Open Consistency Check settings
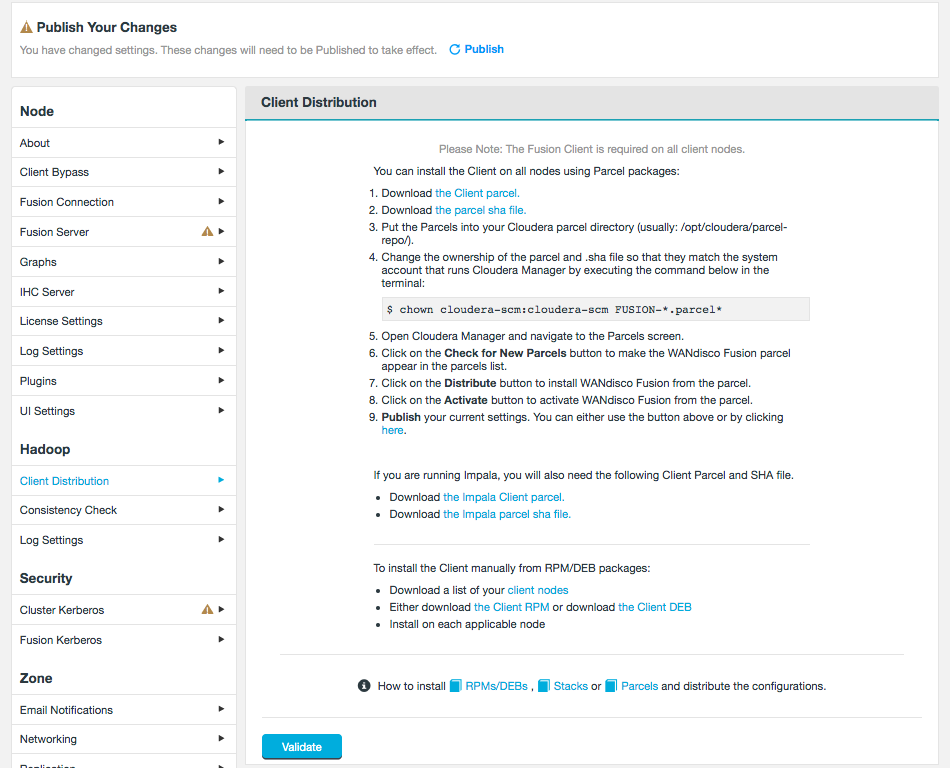950x768 pixels. pyautogui.click(x=124, y=510)
